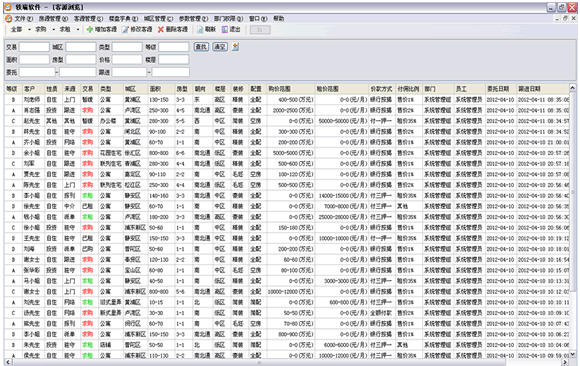Screen dimensions: 580x366
Task: Open the 部门权限 menu
Action: [x=228, y=19]
